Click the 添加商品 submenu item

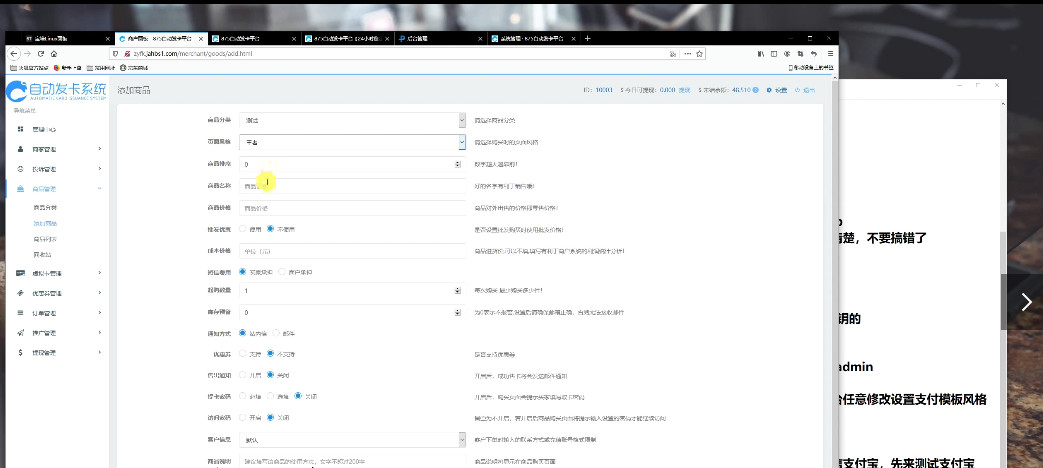(45, 223)
